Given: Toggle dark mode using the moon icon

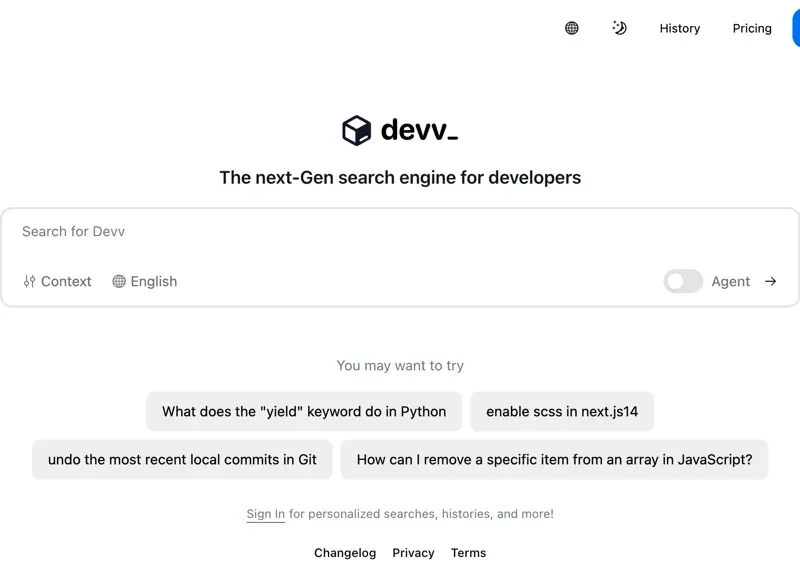Looking at the screenshot, I should 619,28.
